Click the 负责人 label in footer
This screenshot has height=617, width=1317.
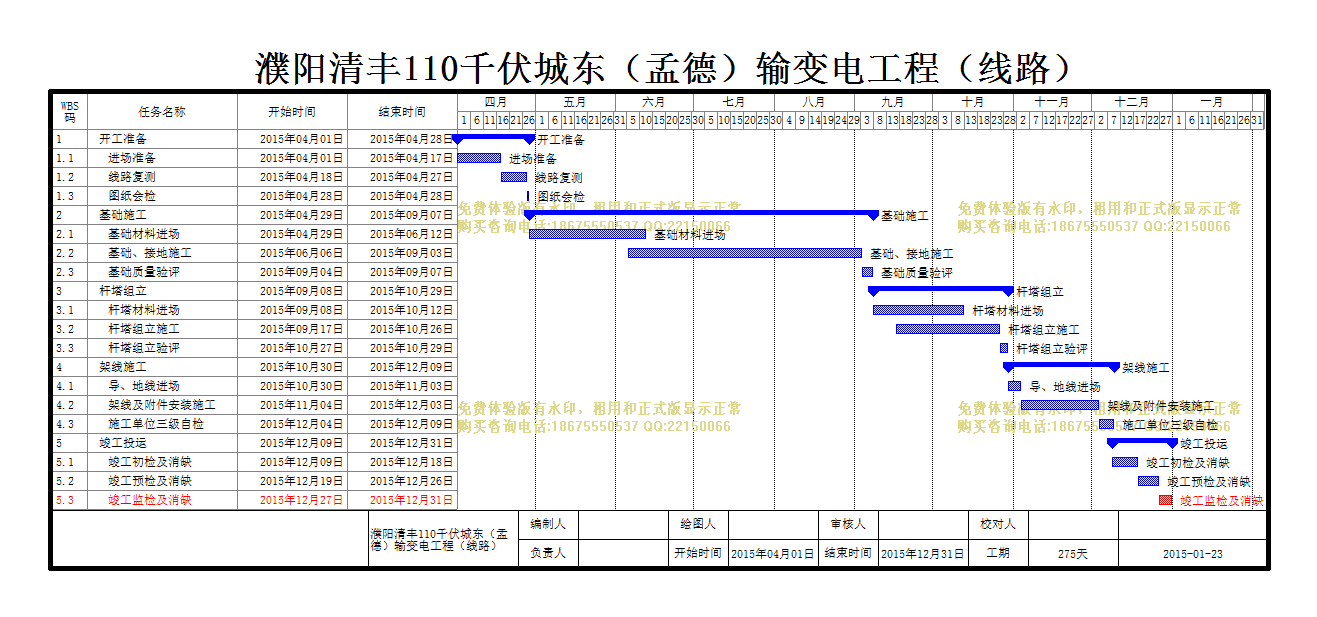[x=548, y=553]
